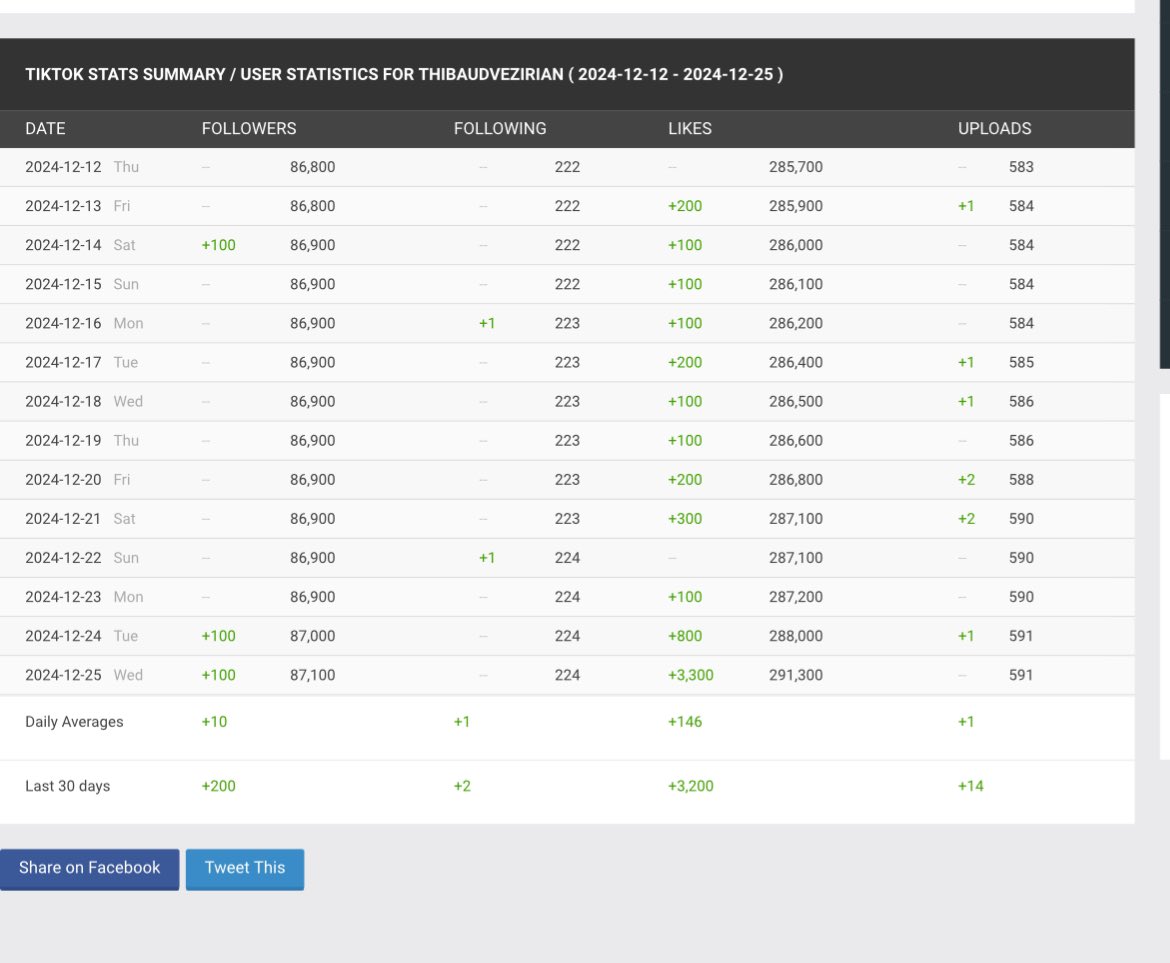Click the +1 following change on 2024-12-16
Screen dimensions: 1170x963
[487, 323]
